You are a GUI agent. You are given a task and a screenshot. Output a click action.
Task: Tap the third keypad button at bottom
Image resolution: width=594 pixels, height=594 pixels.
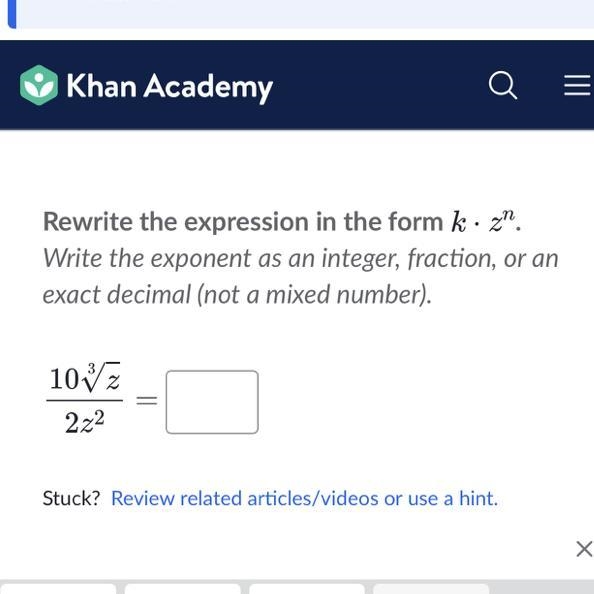click(307, 589)
